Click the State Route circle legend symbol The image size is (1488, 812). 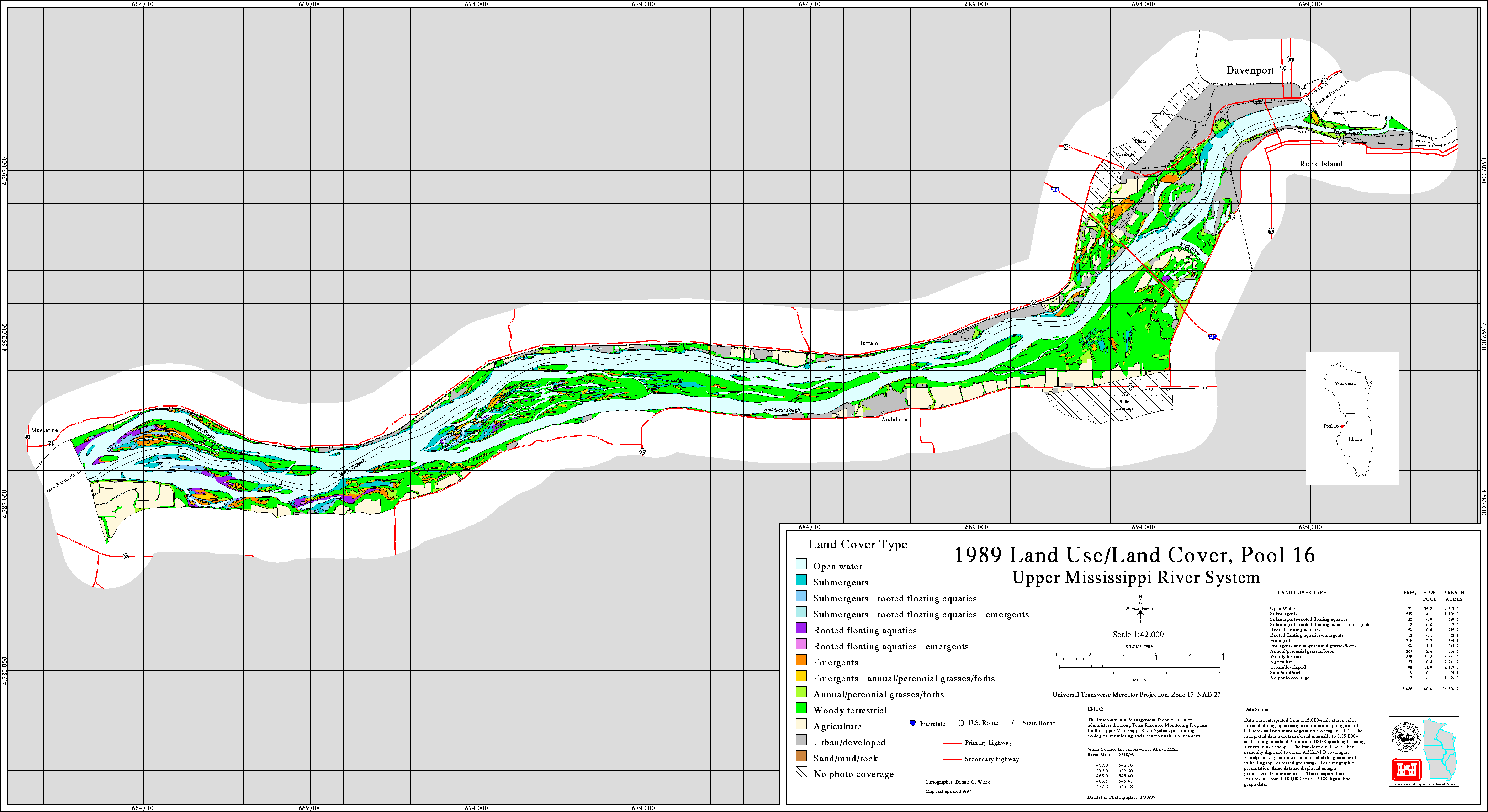(1015, 722)
